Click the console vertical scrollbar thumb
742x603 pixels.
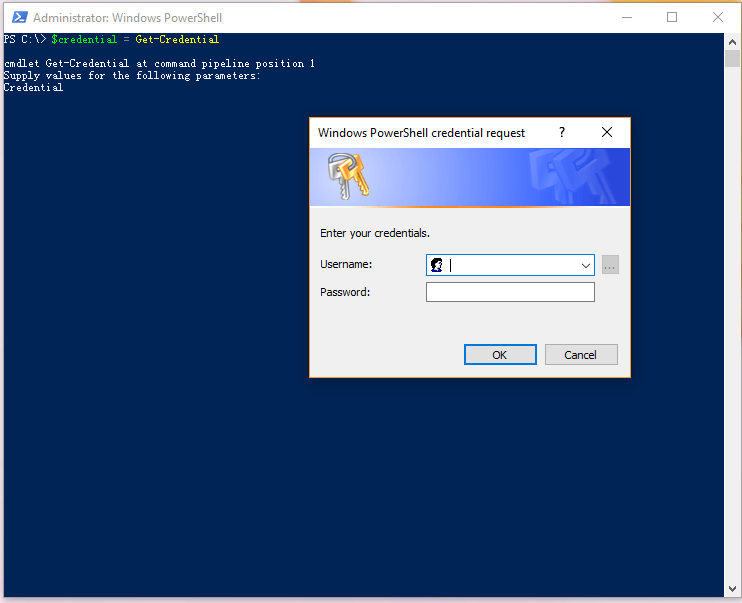(x=732, y=59)
